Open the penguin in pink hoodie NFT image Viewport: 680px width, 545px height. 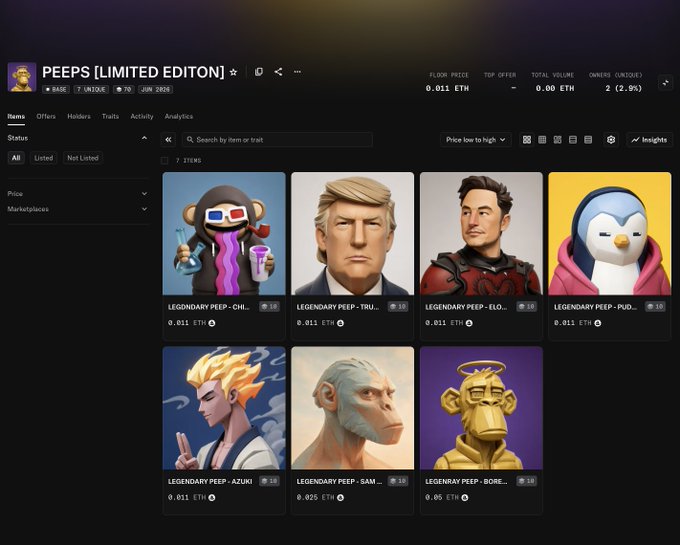click(610, 234)
